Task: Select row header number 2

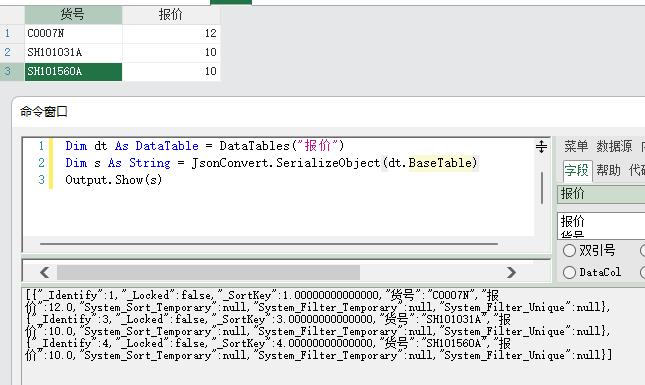Action: coord(12,52)
